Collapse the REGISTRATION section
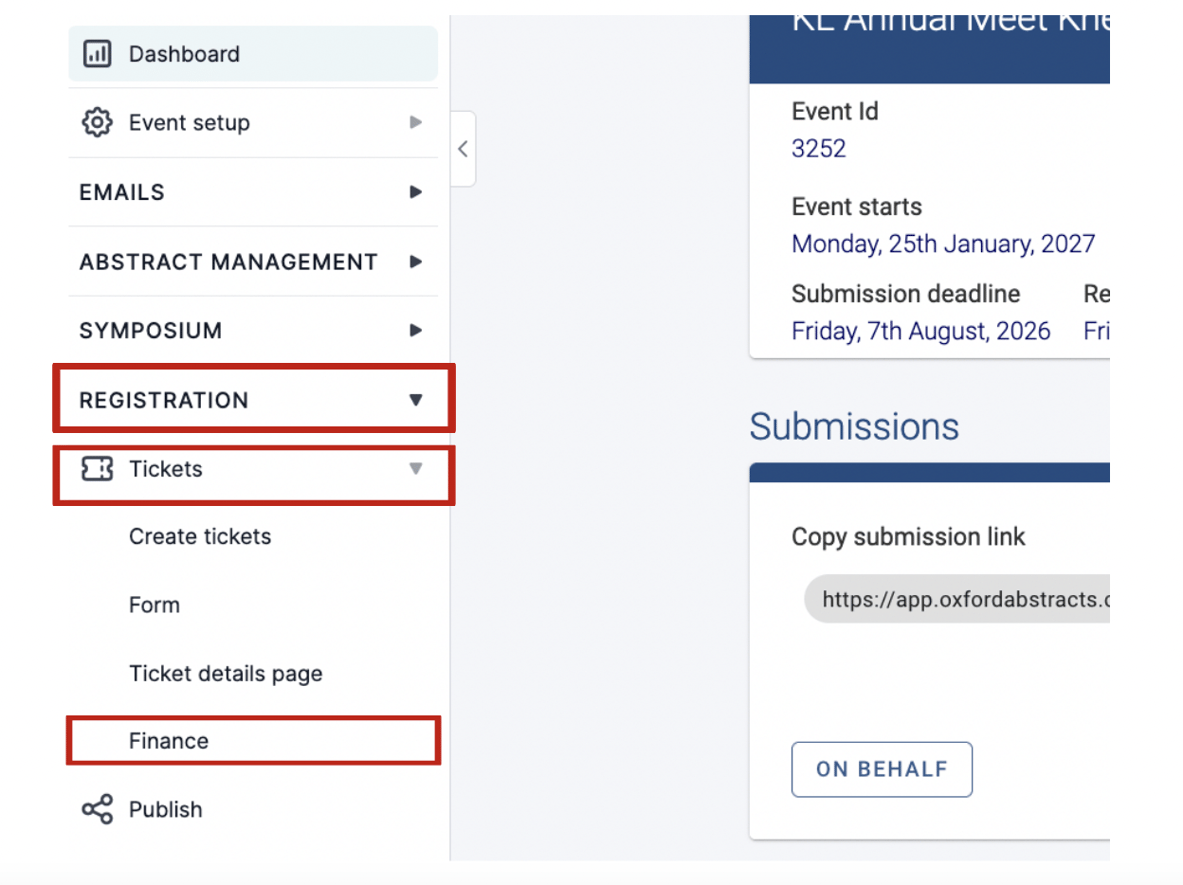 (416, 399)
